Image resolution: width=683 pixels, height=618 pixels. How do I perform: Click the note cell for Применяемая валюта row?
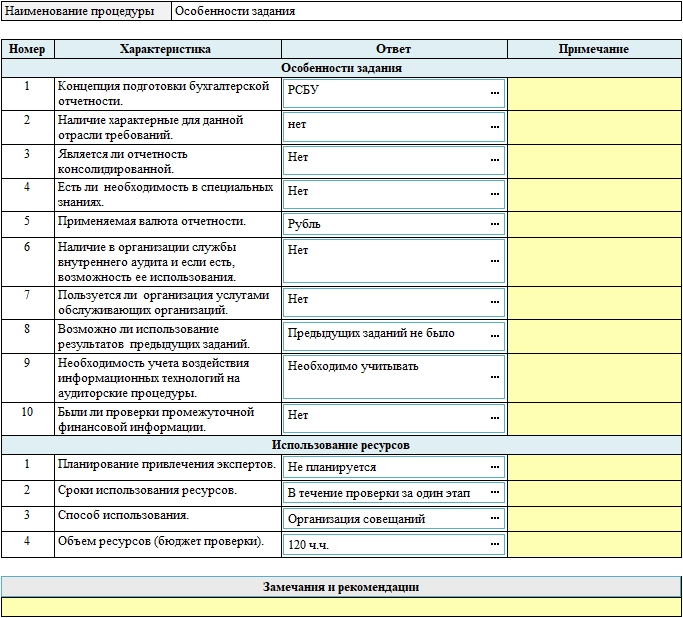coord(595,224)
